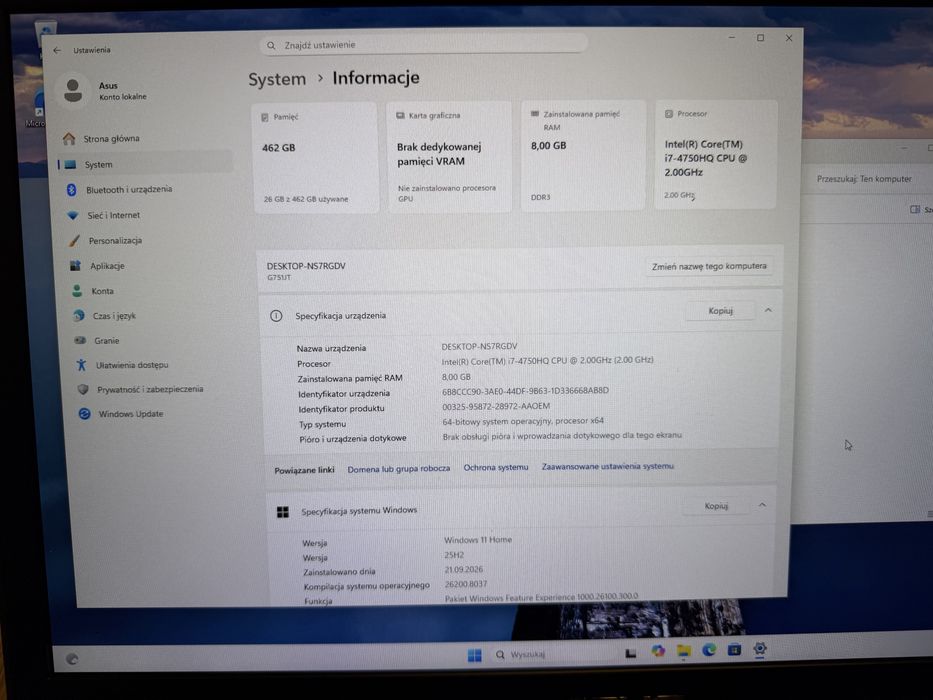Image resolution: width=933 pixels, height=700 pixels.
Task: Open the Karta graficzna card
Action: tap(449, 157)
